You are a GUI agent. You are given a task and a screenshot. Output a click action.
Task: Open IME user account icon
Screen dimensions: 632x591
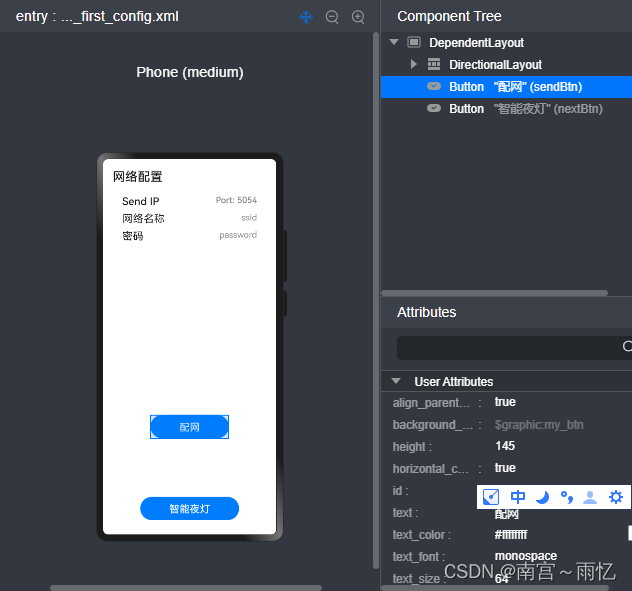point(590,497)
